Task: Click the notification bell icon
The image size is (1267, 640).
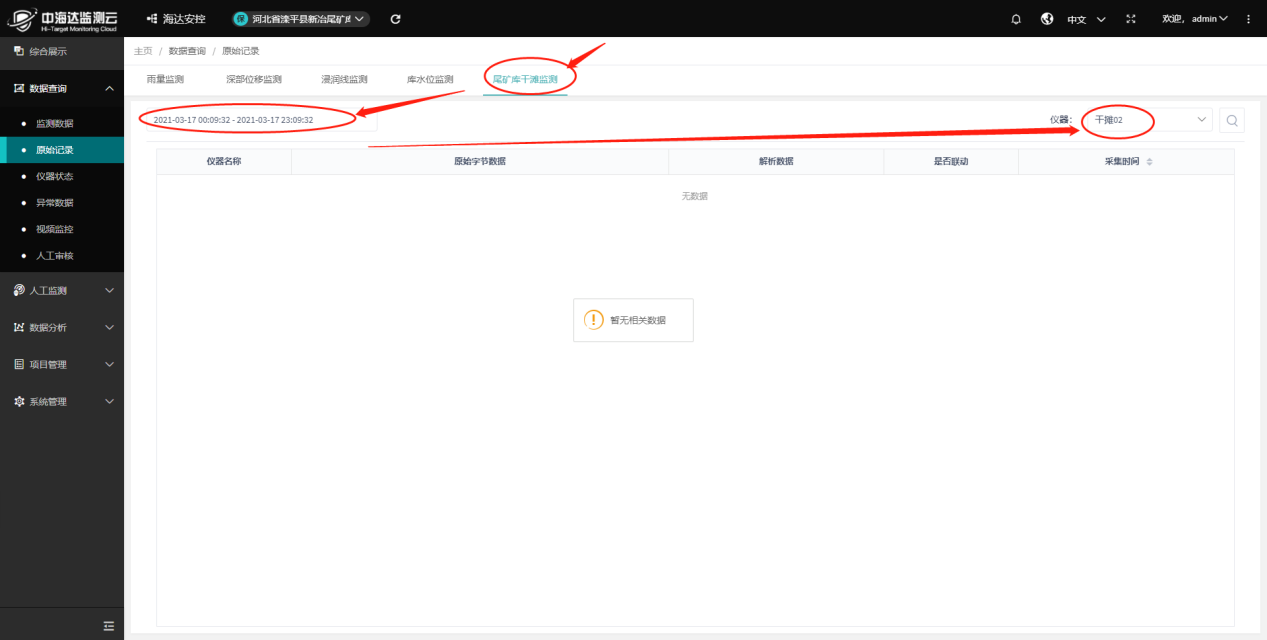Action: (1016, 19)
